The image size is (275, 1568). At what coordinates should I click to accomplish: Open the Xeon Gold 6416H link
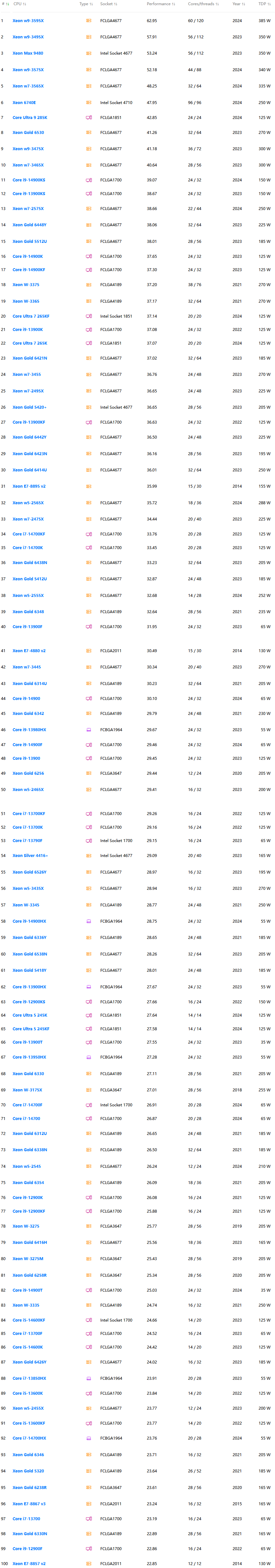pos(30,1243)
